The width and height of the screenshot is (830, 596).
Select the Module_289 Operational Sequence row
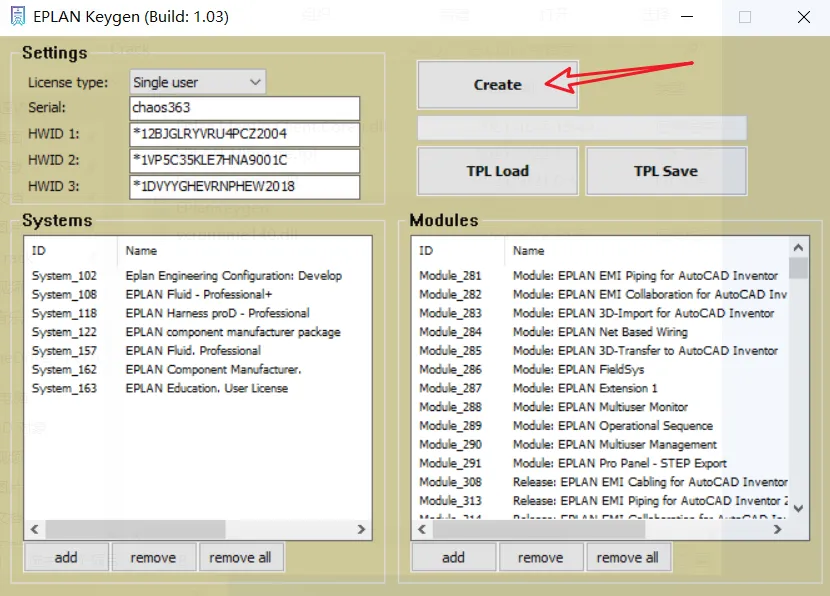(x=600, y=426)
